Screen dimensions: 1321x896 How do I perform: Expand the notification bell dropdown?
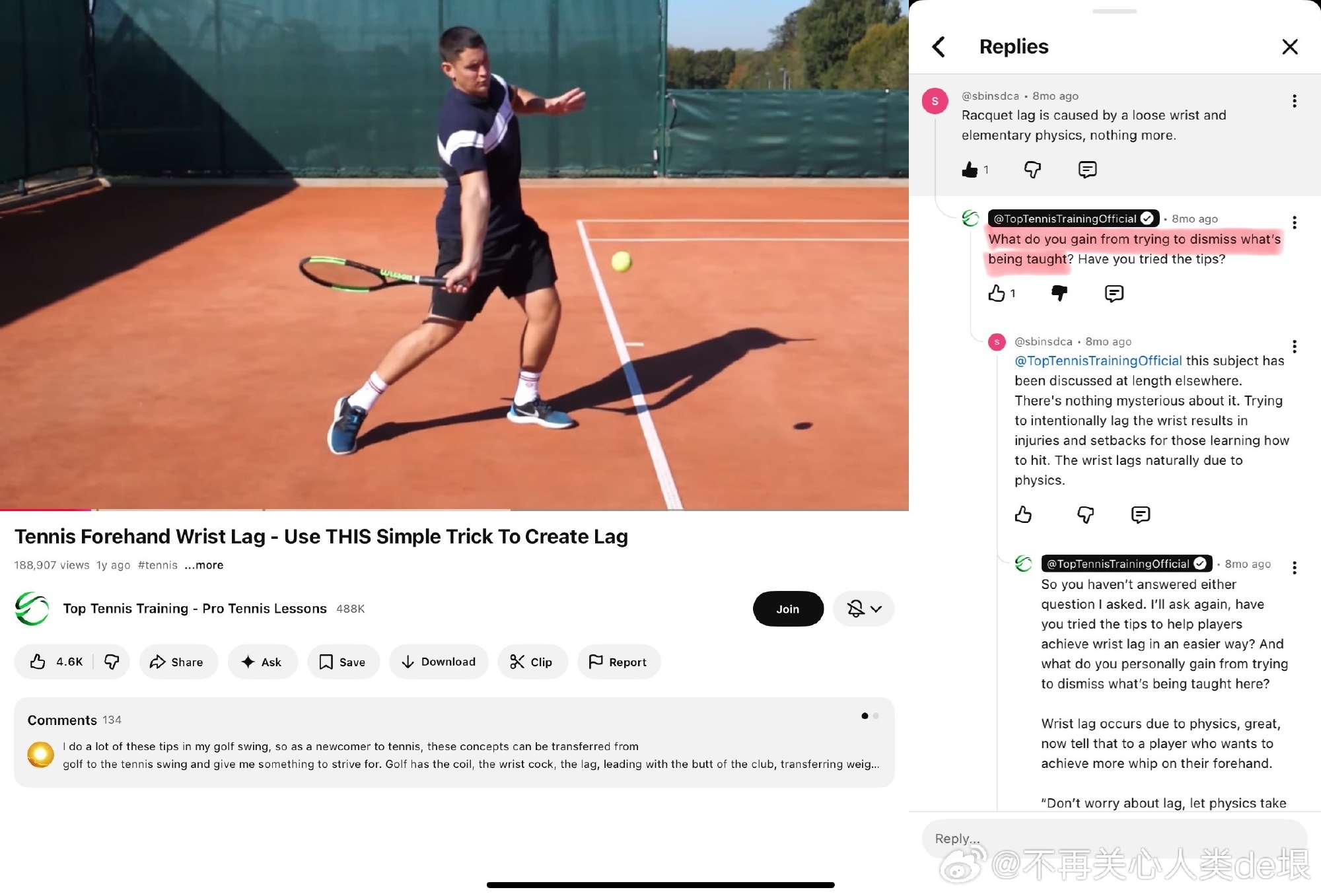pyautogui.click(x=863, y=609)
